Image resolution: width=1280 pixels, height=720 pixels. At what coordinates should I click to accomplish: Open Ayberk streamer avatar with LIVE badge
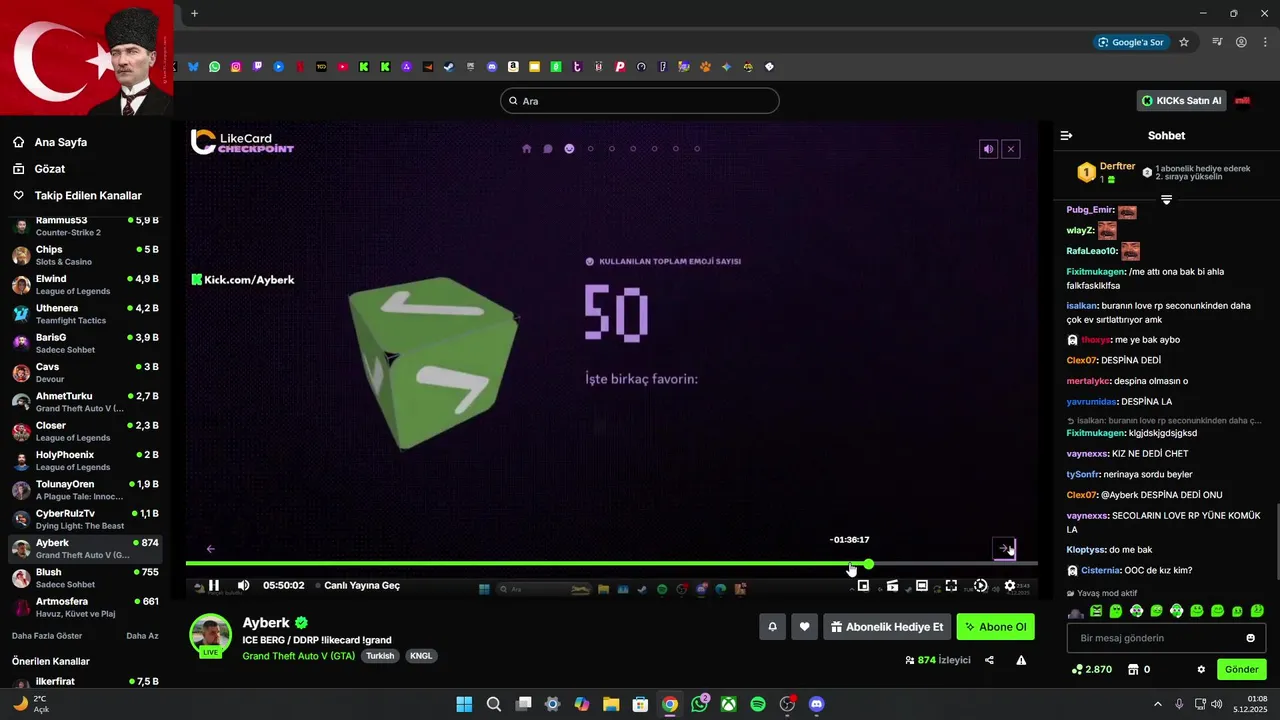210,636
